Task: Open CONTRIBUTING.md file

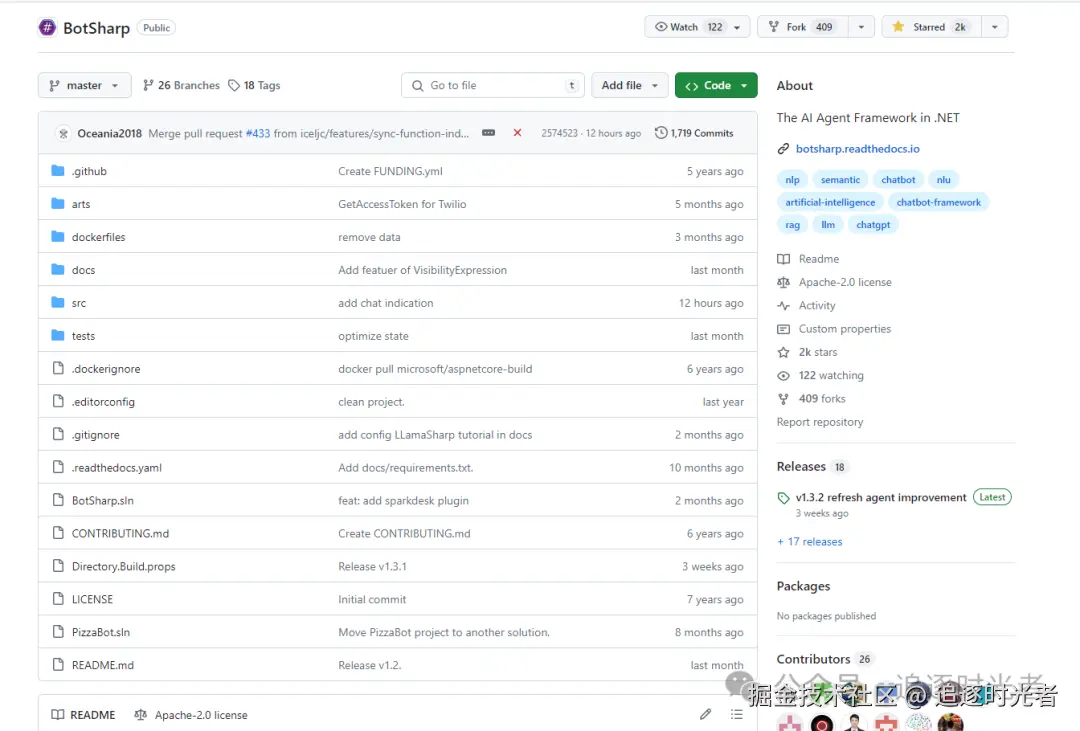Action: pos(120,533)
